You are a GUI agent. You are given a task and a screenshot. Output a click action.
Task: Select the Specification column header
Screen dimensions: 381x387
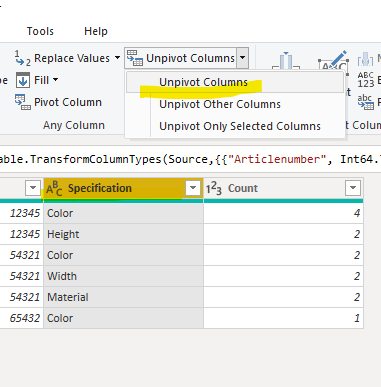123,188
